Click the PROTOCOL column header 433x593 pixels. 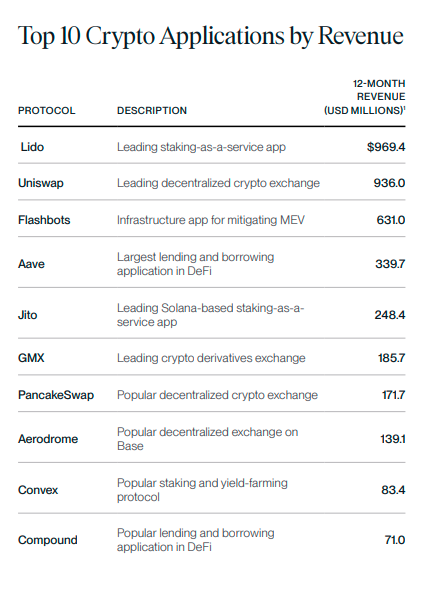(47, 110)
